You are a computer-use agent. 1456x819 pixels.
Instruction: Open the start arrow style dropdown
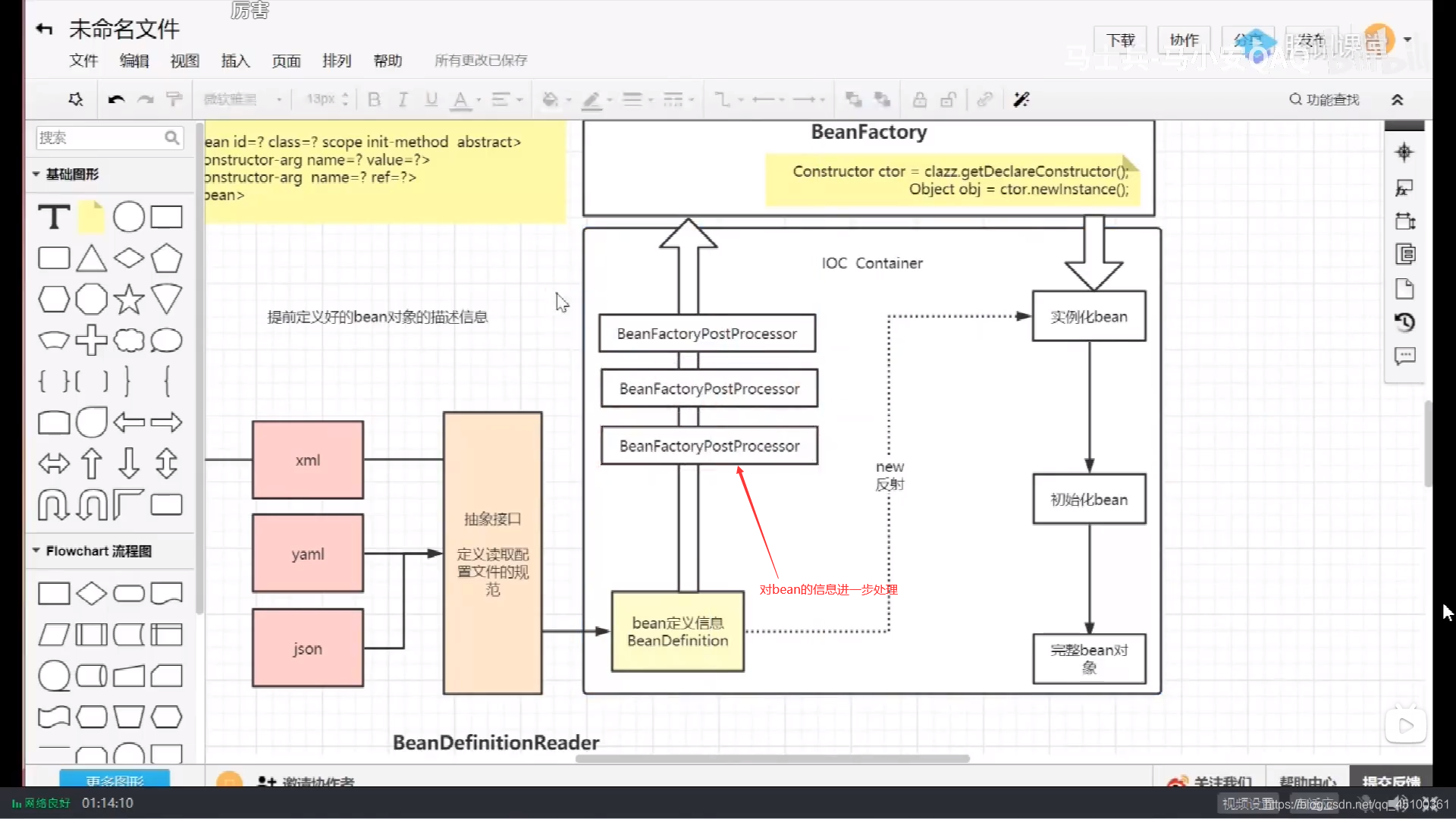click(768, 99)
